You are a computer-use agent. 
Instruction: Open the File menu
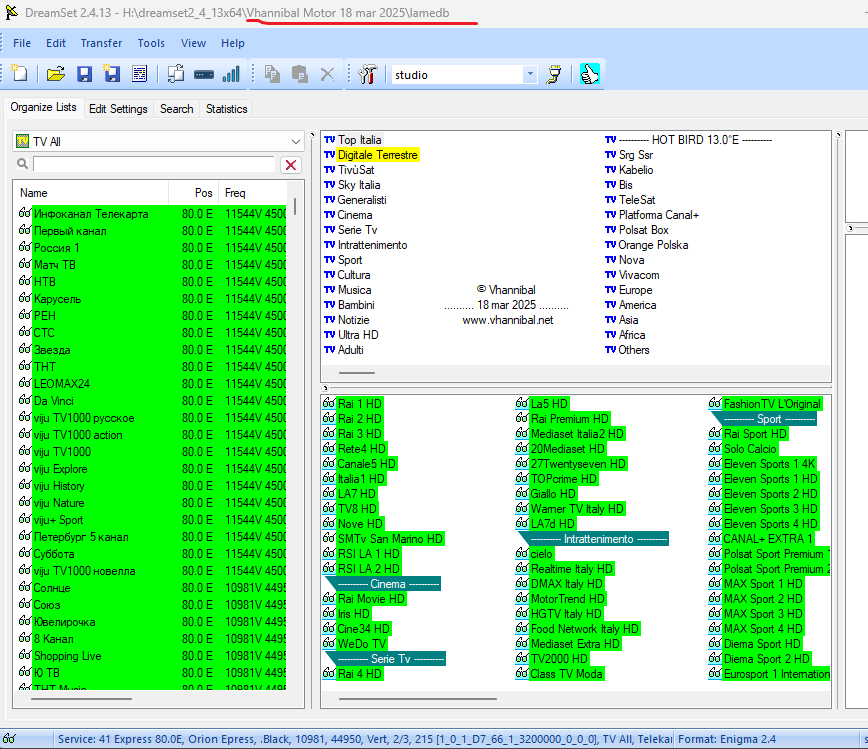pyautogui.click(x=22, y=43)
